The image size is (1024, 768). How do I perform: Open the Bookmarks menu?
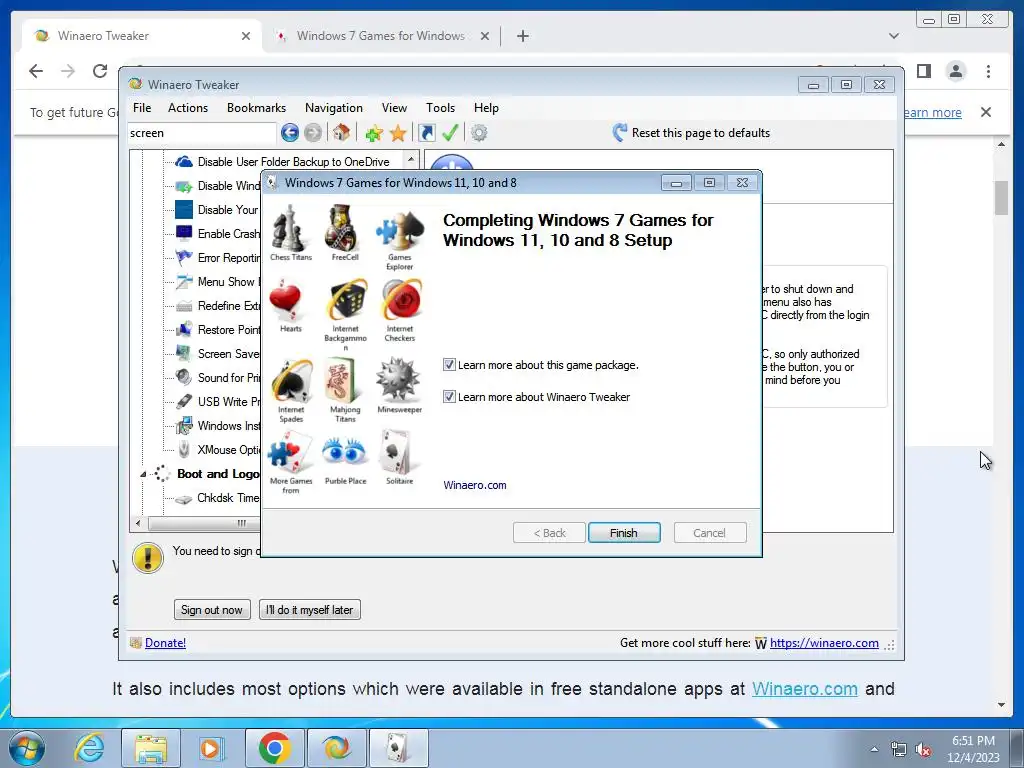[256, 108]
